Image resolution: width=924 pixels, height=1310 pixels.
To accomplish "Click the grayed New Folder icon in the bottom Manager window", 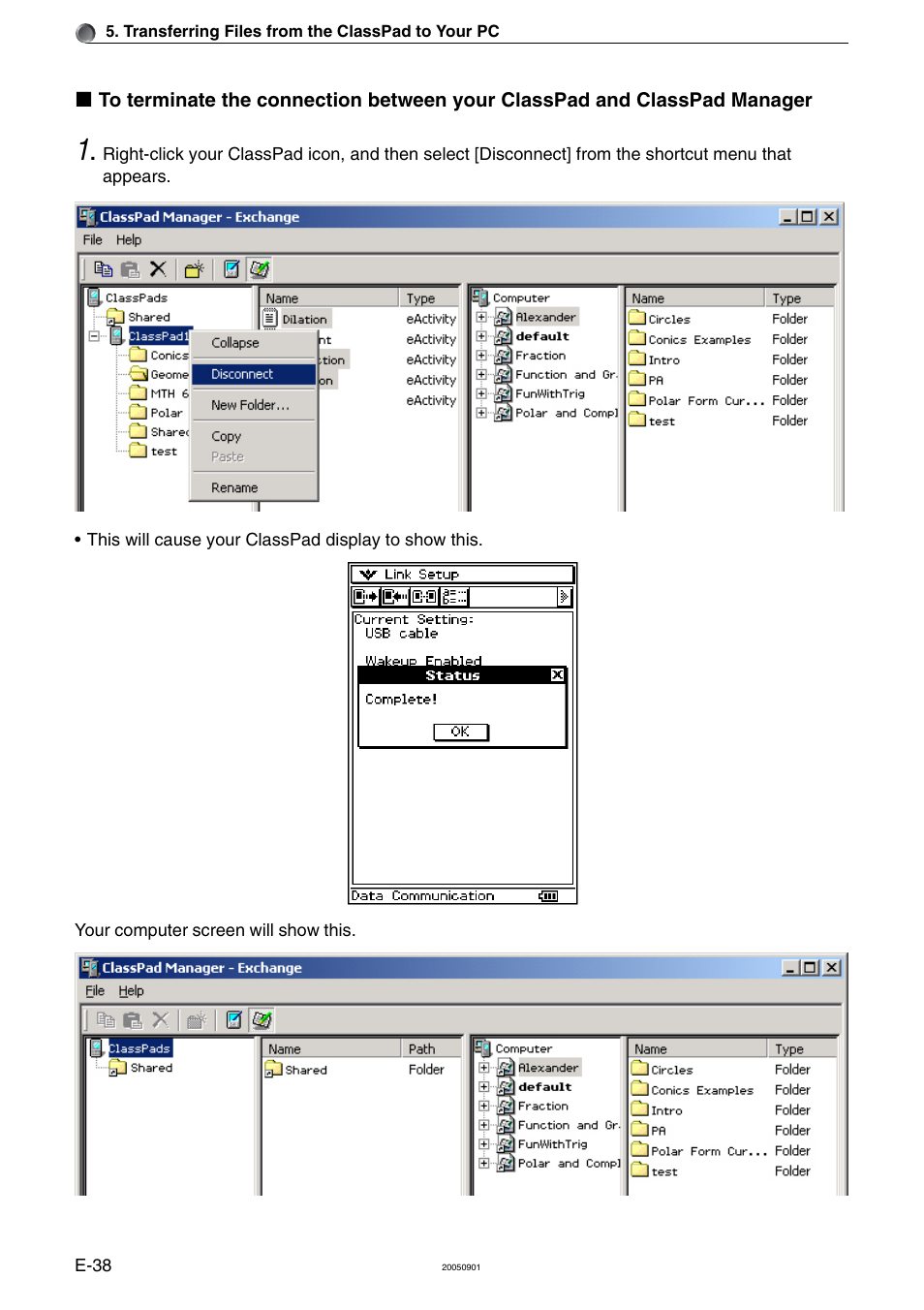I will [197, 1020].
